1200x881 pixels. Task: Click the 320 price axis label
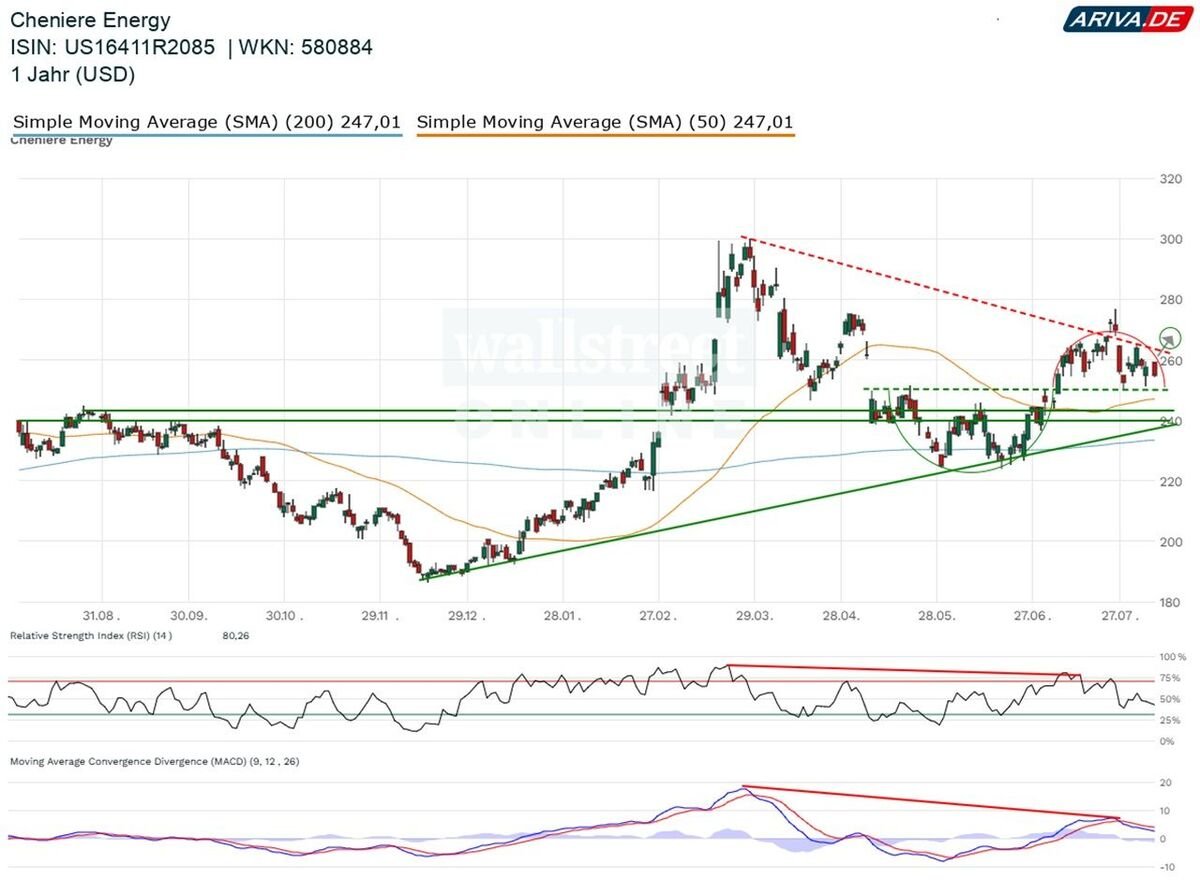[1171, 180]
